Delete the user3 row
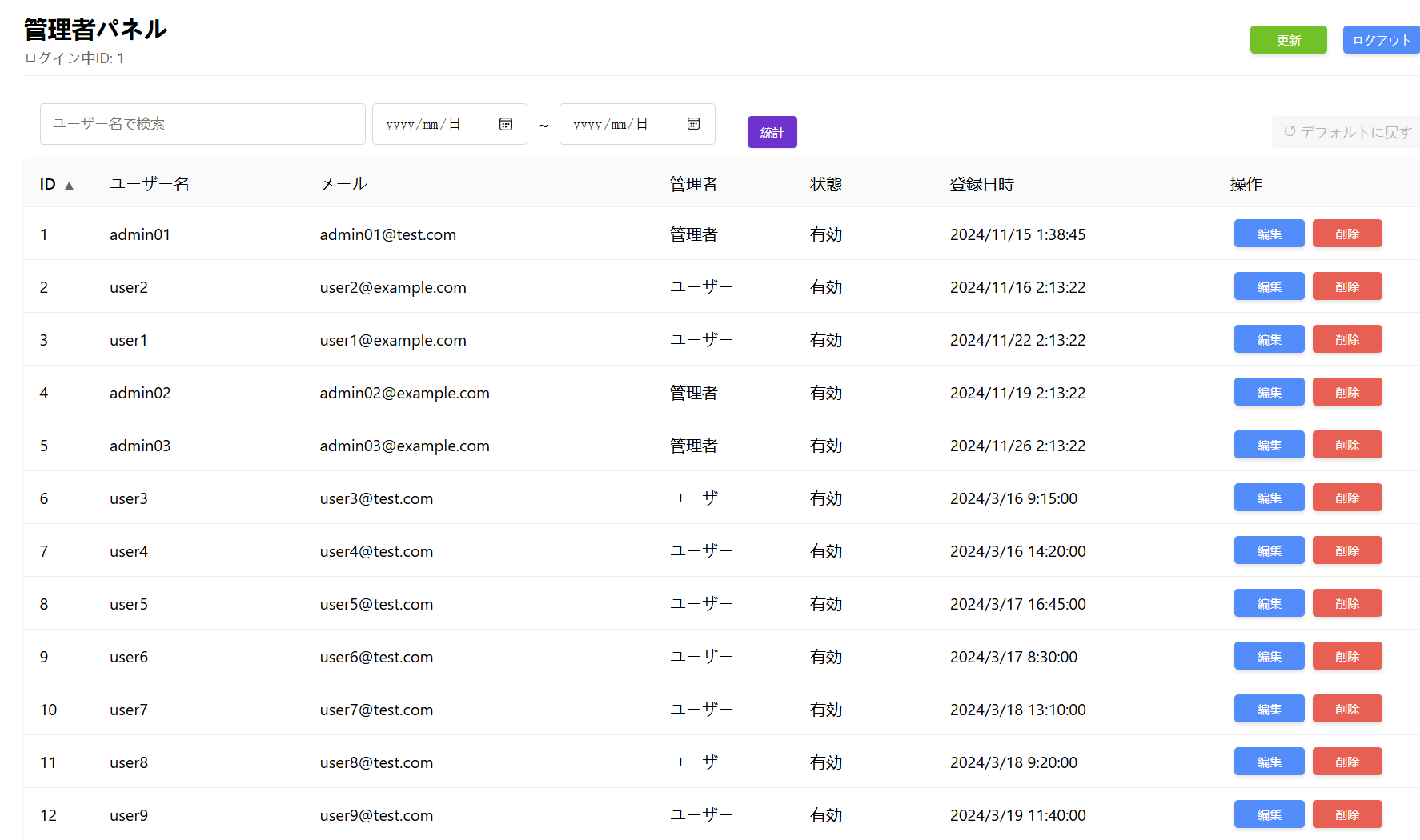This screenshot has width=1420, height=840. pos(1347,498)
